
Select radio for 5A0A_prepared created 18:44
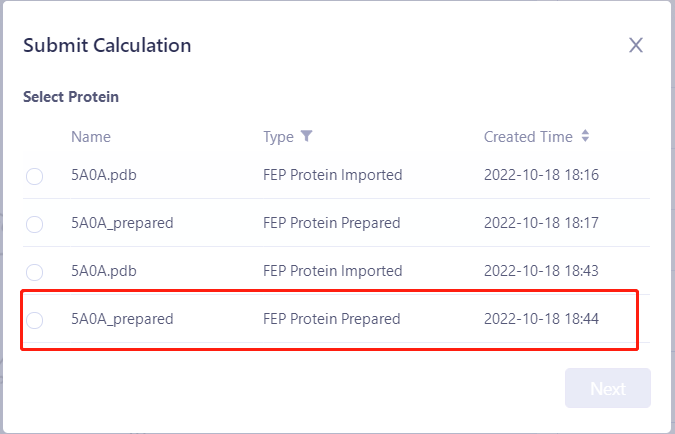coord(35,320)
